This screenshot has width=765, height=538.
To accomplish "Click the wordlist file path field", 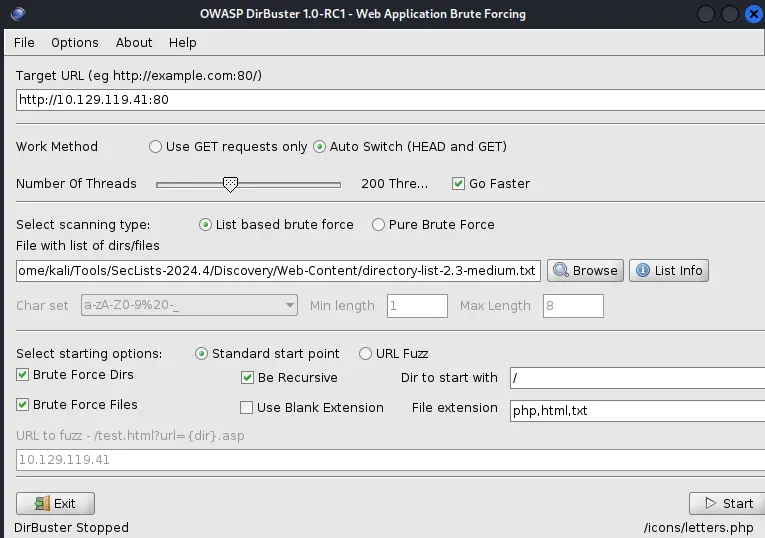I will (278, 271).
